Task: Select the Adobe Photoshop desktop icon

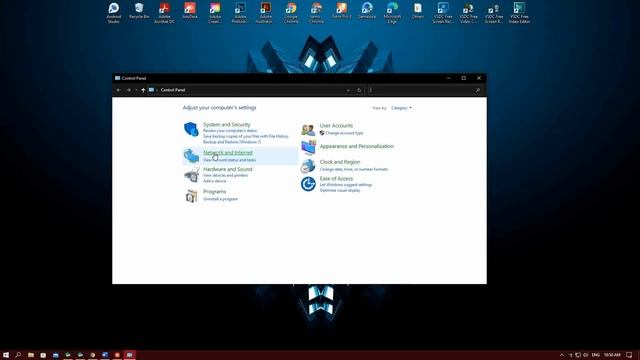Action: [x=240, y=13]
